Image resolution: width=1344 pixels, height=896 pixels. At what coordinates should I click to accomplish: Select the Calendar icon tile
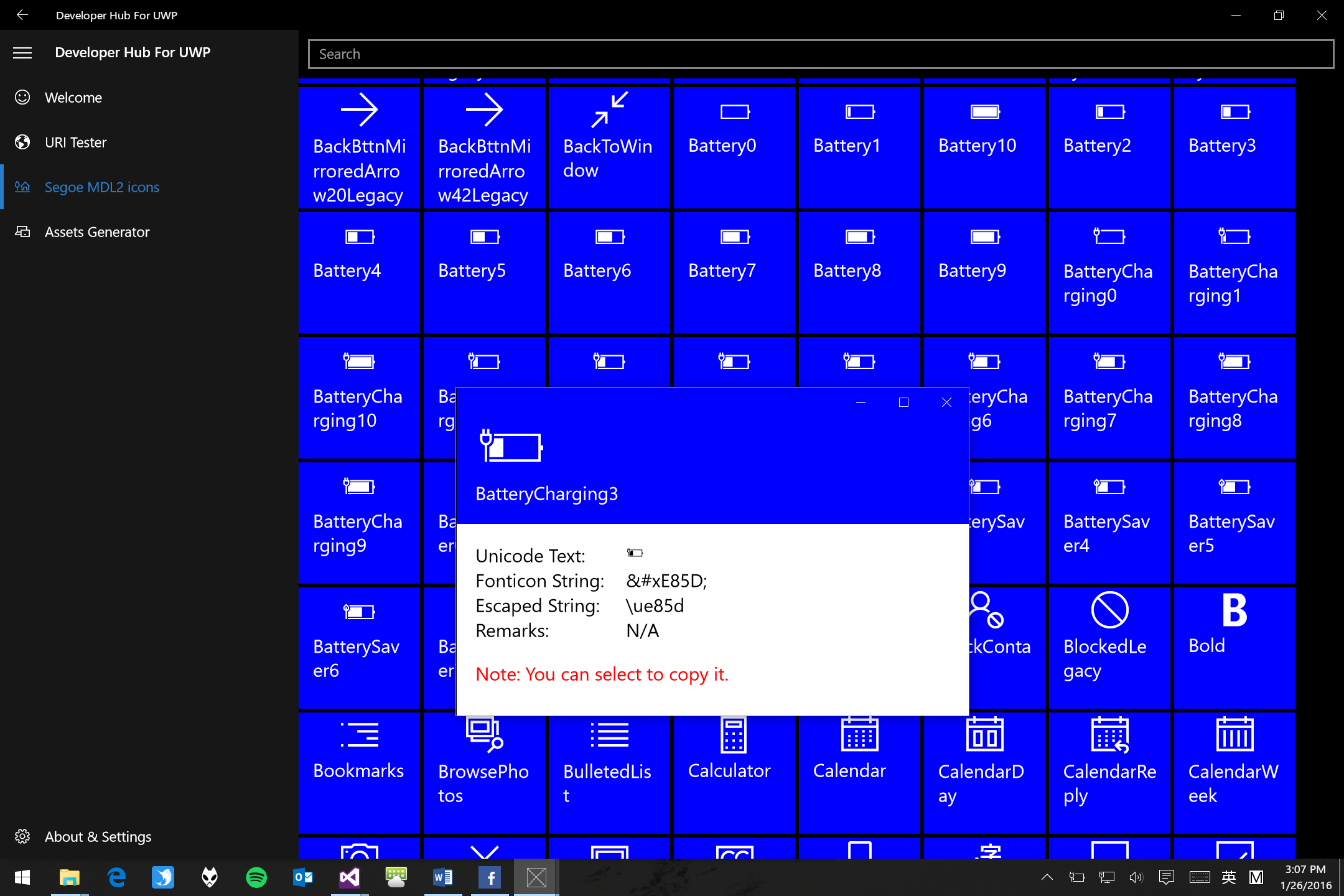coord(859,775)
